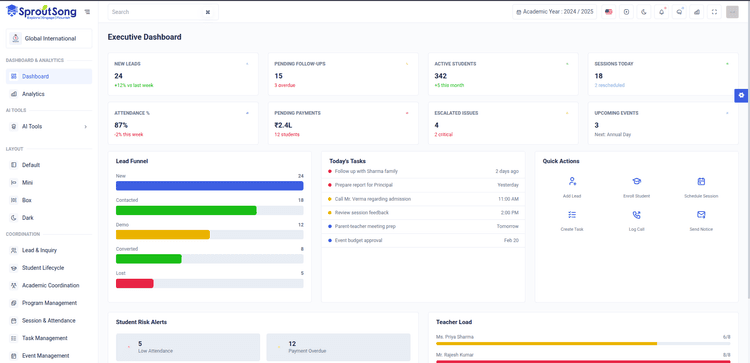Viewport: 750px width, 363px height.
Task: Click the Create Task checklist icon
Action: 572,215
